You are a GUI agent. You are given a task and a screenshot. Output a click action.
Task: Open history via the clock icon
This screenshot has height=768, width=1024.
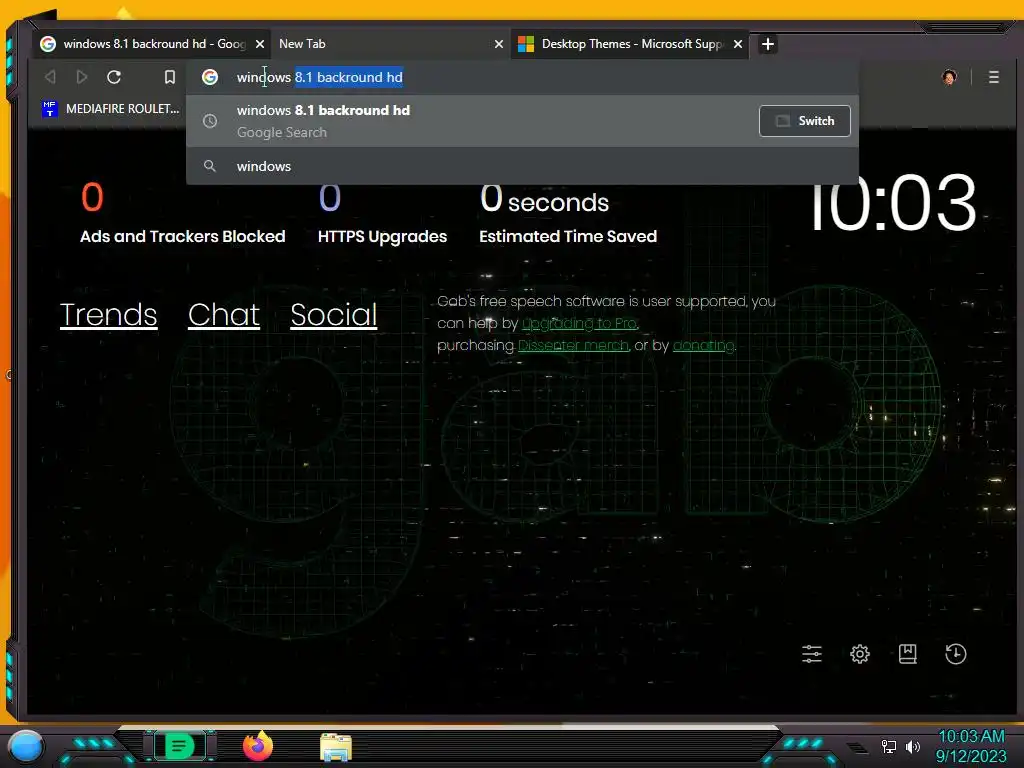tap(955, 654)
